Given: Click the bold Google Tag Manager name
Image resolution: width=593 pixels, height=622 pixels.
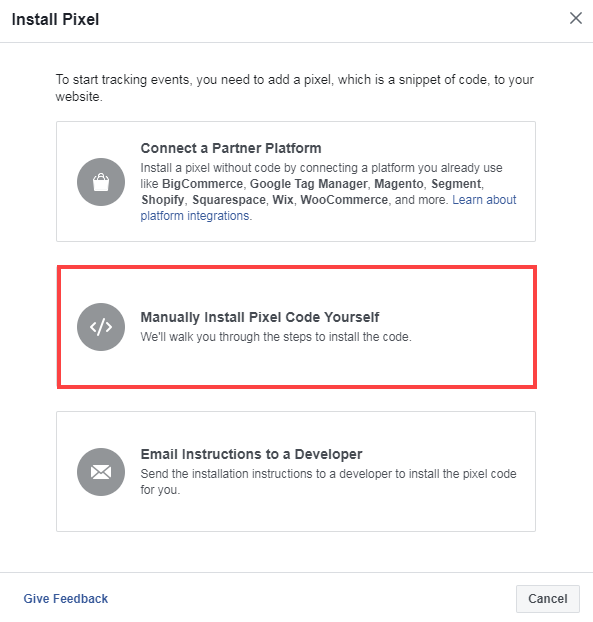Looking at the screenshot, I should click(x=308, y=184).
